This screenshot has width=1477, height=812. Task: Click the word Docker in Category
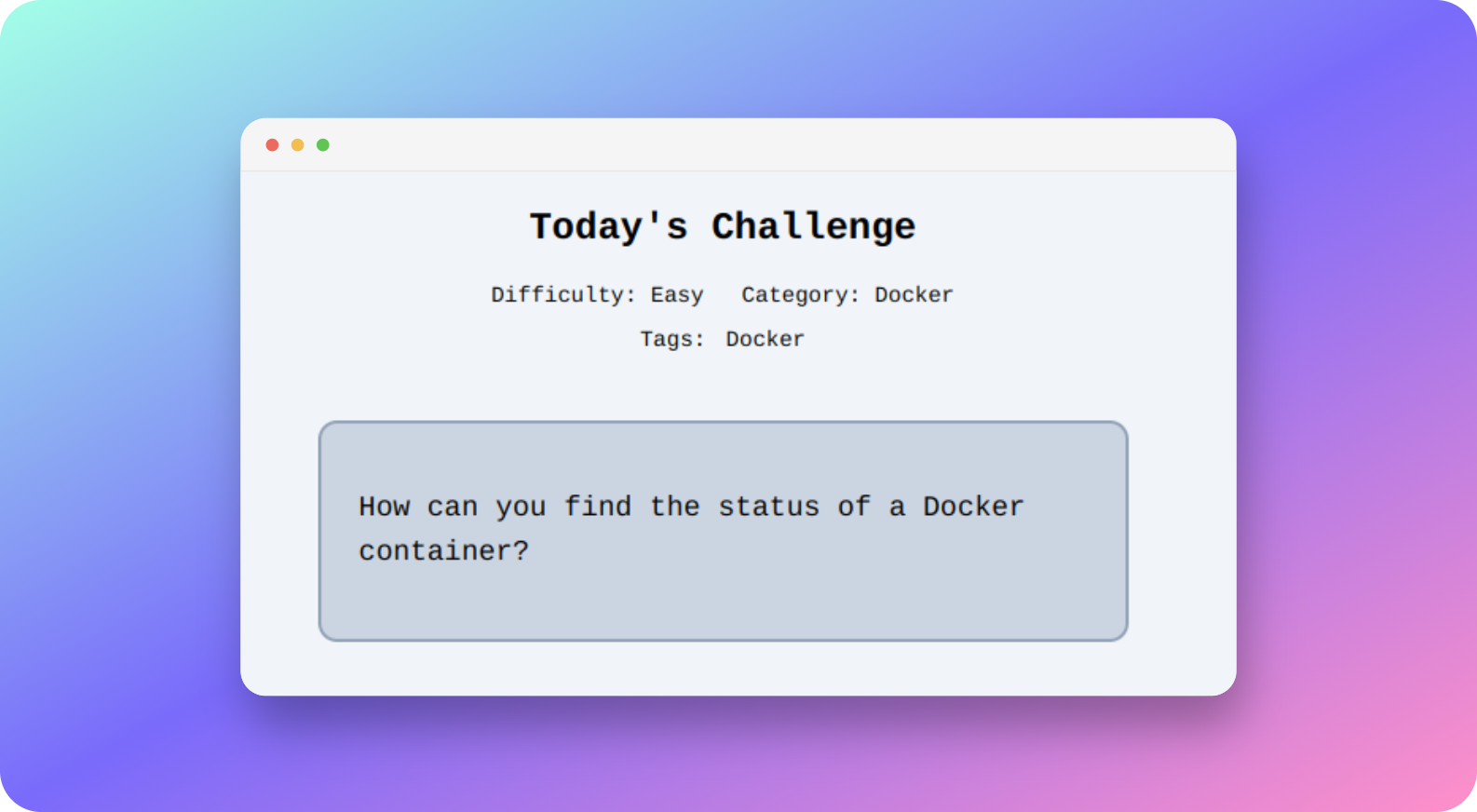(x=914, y=295)
